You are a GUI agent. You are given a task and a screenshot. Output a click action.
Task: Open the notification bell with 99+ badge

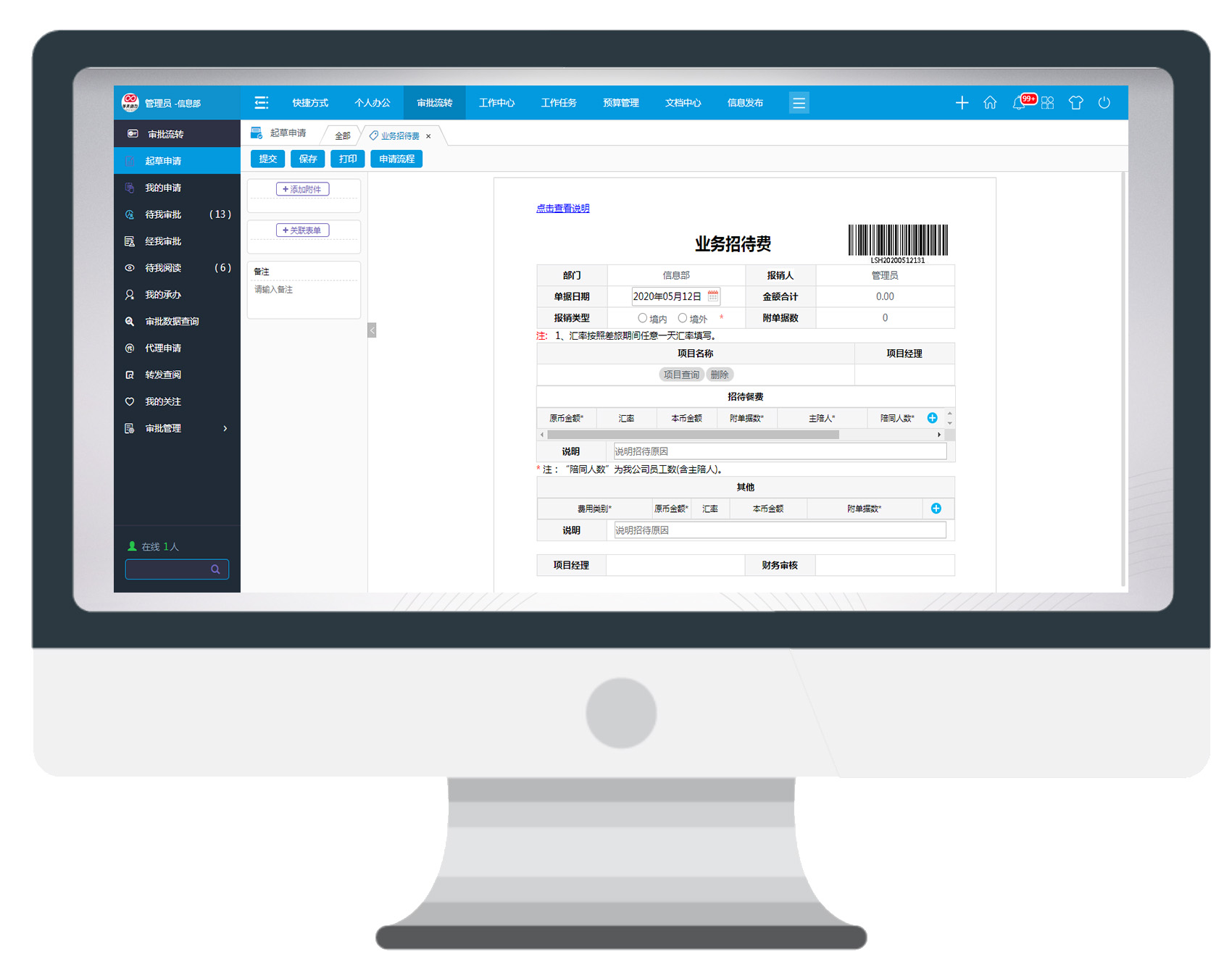(x=1019, y=103)
